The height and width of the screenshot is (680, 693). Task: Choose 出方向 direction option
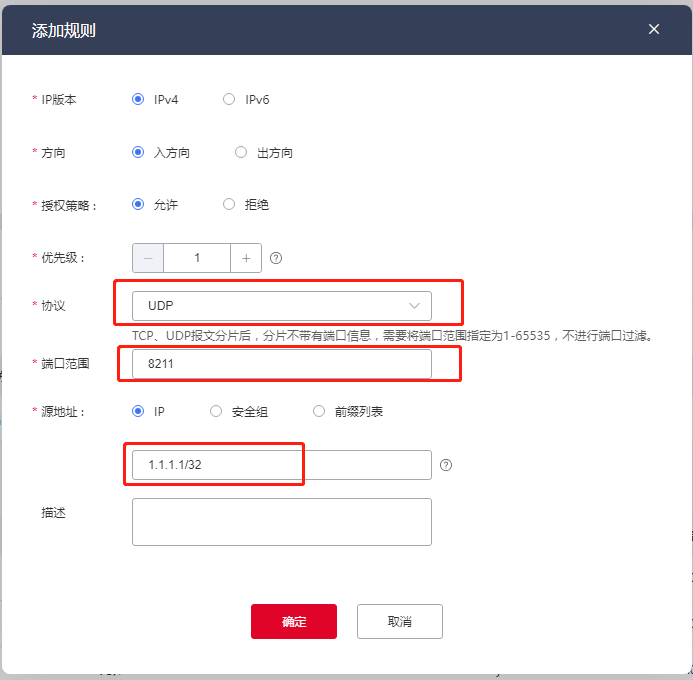coord(241,152)
